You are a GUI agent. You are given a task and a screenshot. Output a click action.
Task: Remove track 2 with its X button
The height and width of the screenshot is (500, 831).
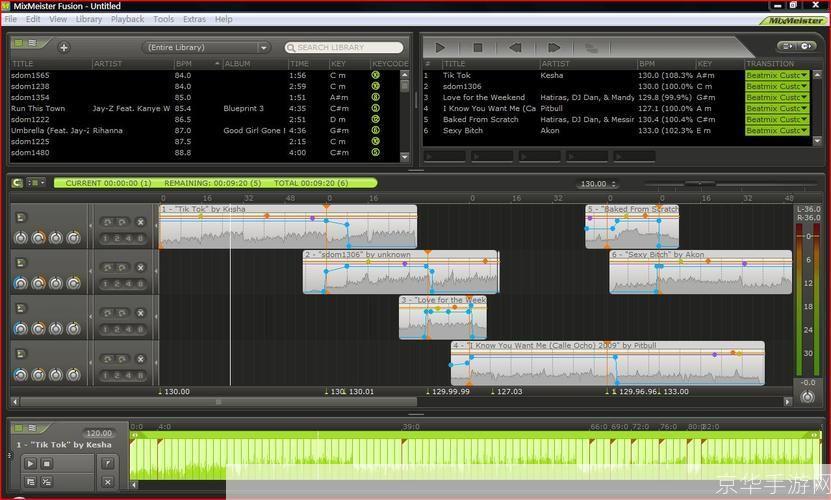(140, 268)
